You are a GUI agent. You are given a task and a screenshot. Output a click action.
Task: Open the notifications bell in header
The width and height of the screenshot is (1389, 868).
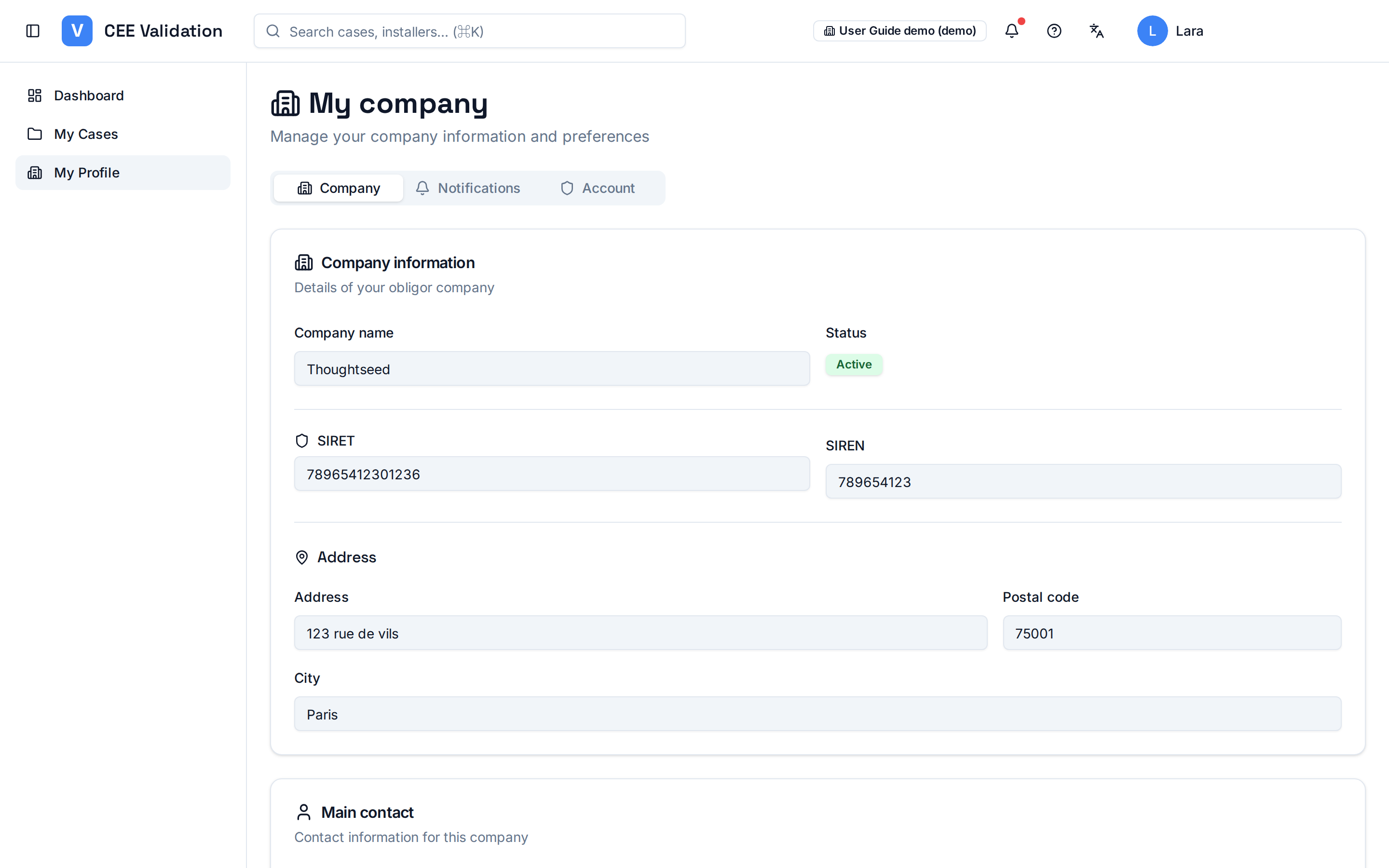[1012, 31]
